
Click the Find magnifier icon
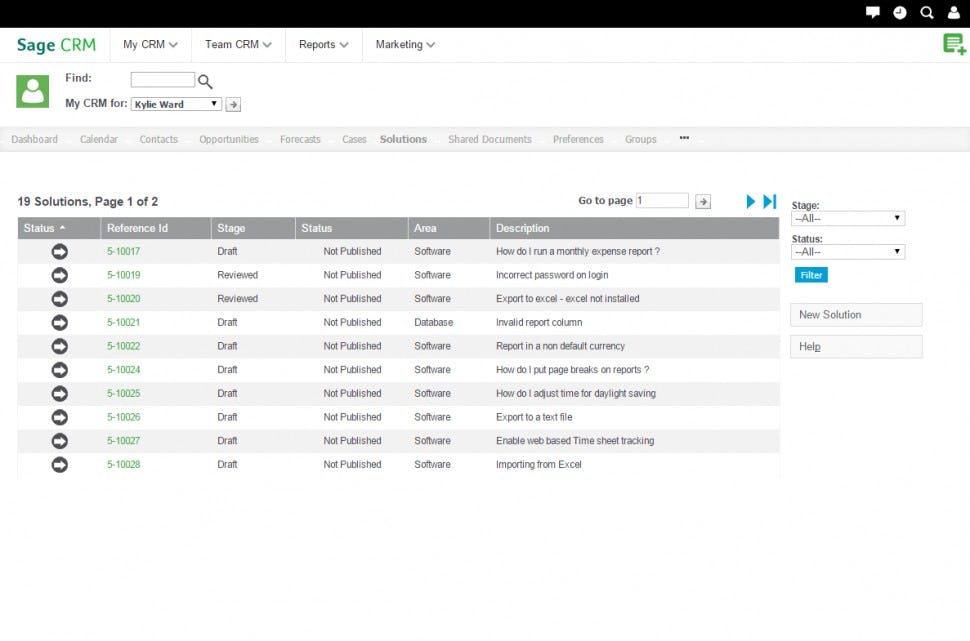pos(205,81)
